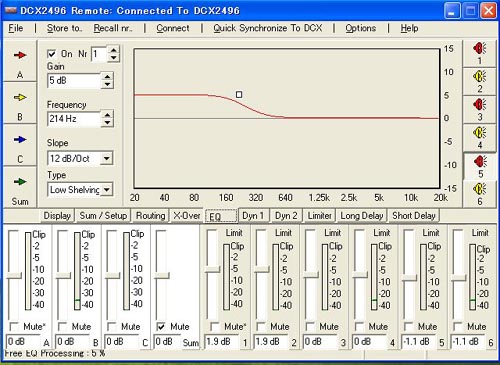Select output 4 speaker icon

pos(479,133)
